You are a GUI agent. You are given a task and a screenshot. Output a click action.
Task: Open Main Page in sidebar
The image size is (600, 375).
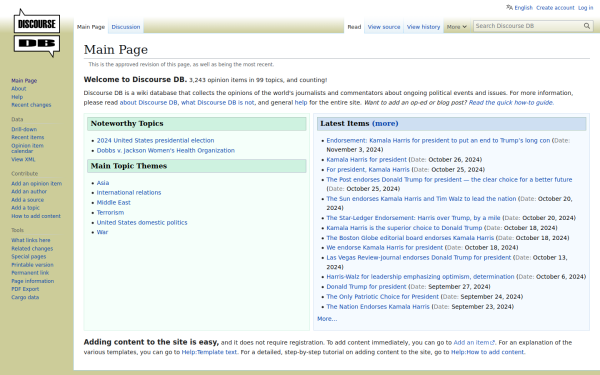tap(24, 81)
